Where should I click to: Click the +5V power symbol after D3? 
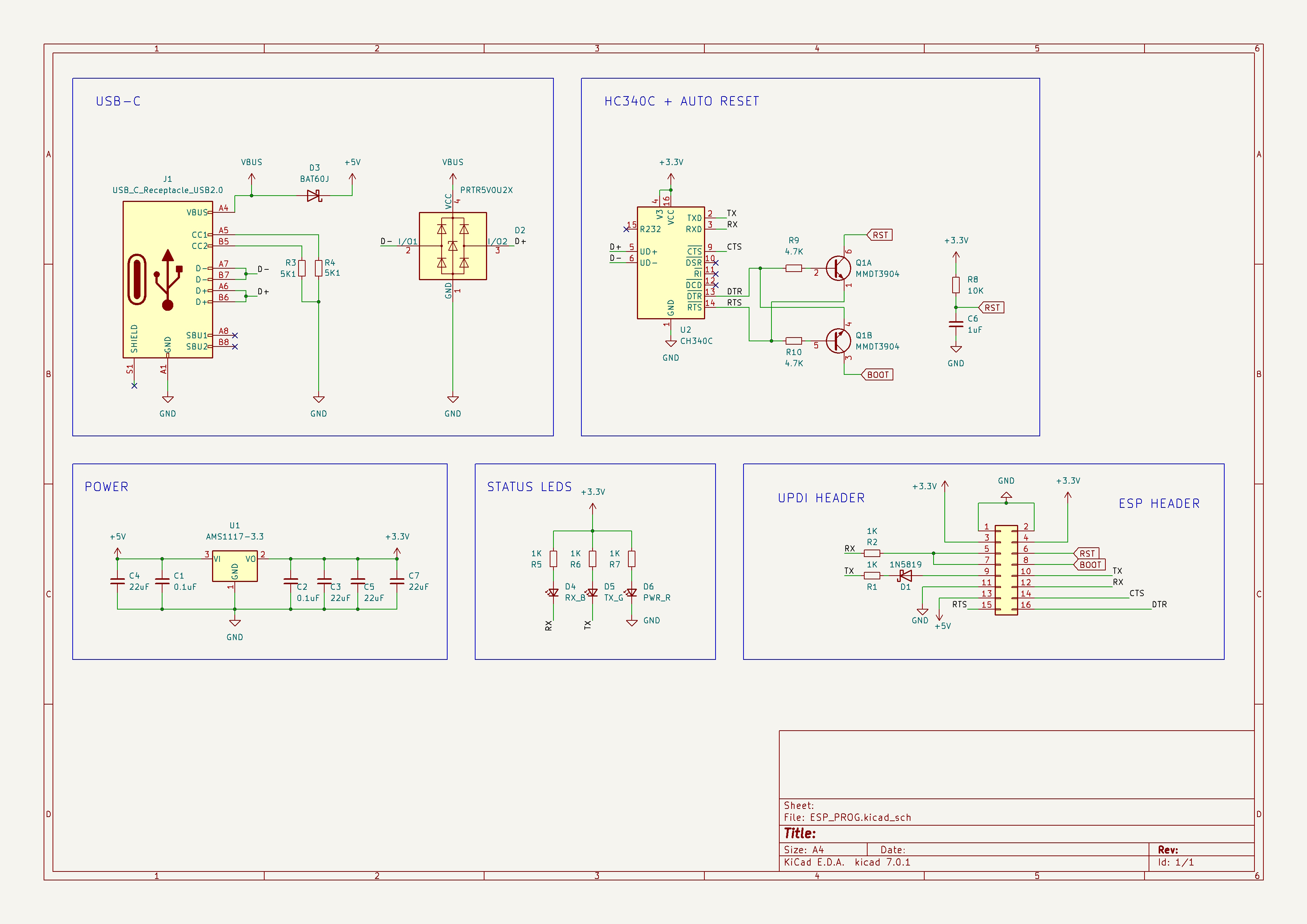point(352,178)
